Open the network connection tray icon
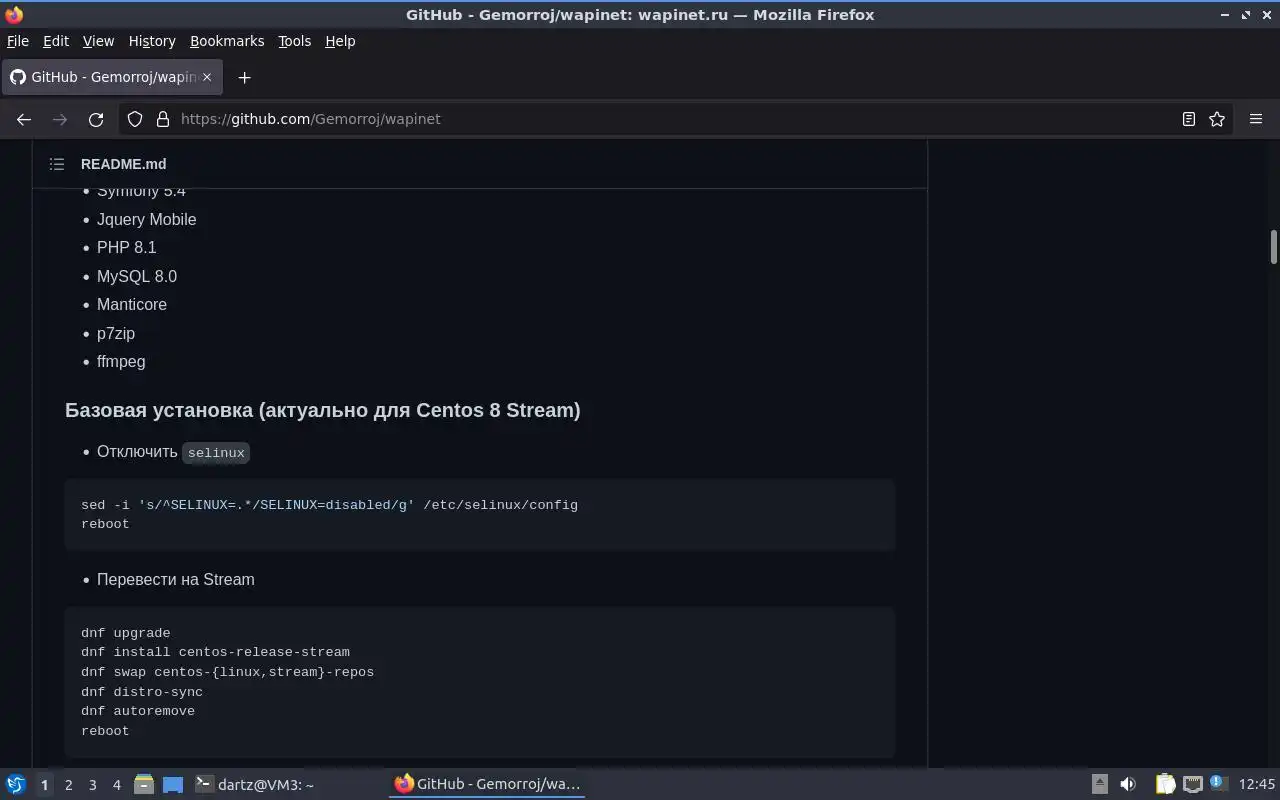The height and width of the screenshot is (800, 1280). coord(1192,785)
